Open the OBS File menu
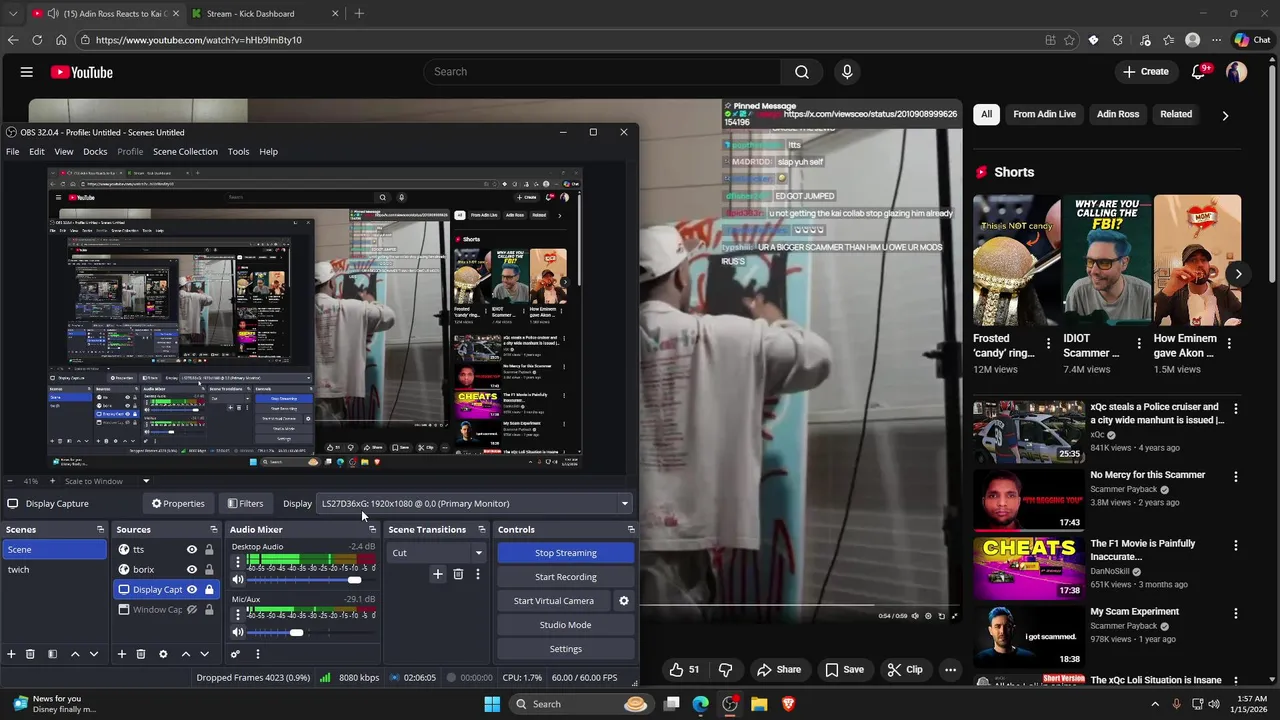 point(12,152)
